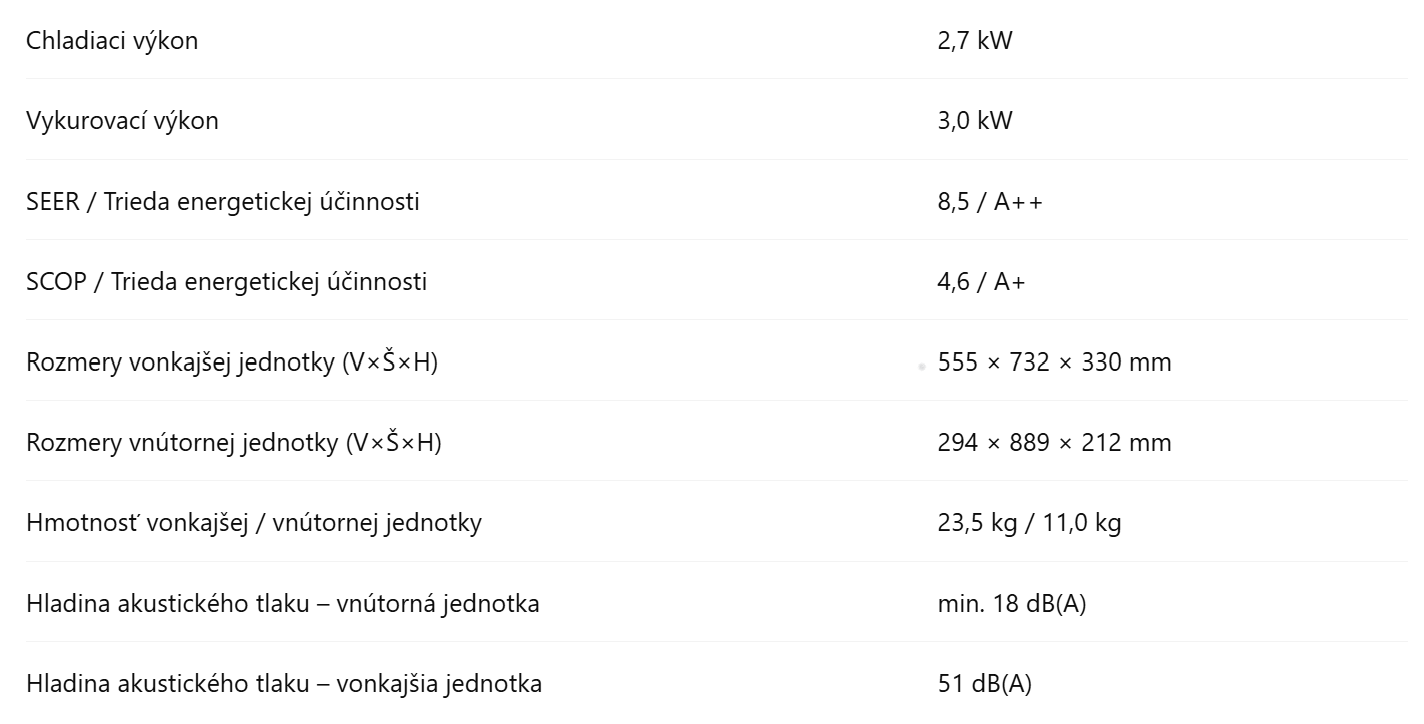Click the small gray dot before outdoor dimensions
The width and height of the screenshot is (1424, 724).
[x=921, y=367]
